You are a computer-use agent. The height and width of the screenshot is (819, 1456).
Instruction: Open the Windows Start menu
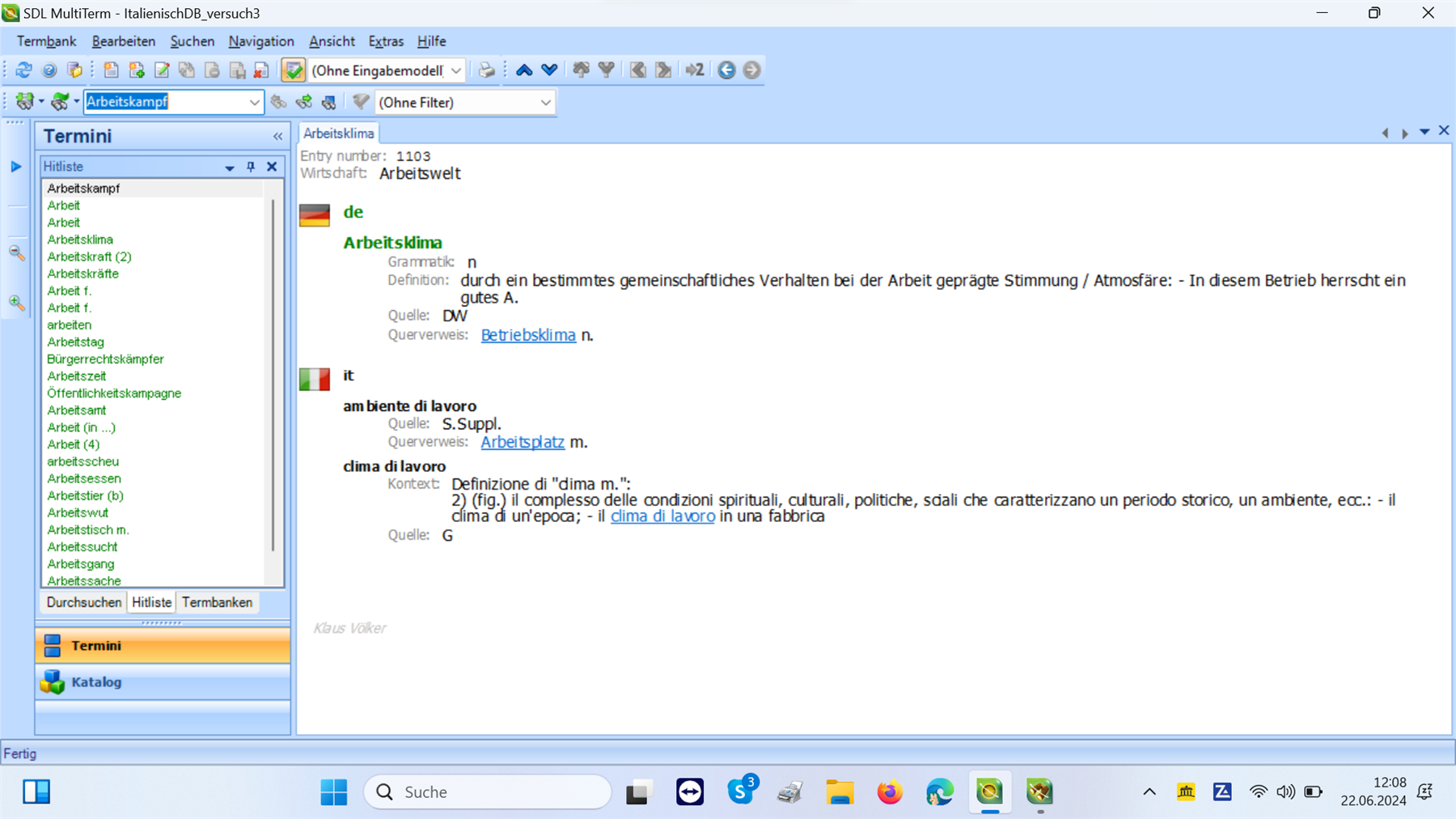[x=335, y=791]
